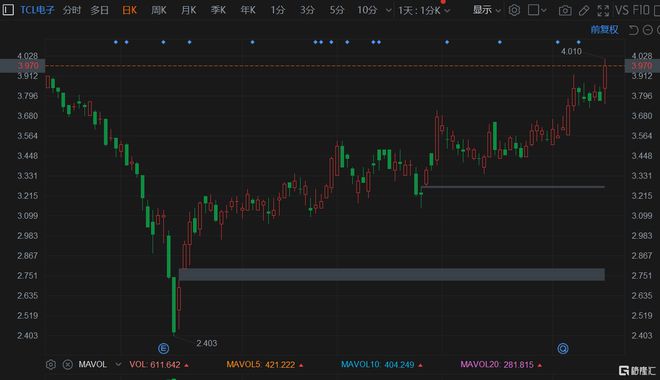This screenshot has width=660, height=380.
Task: Open the chart settings gear in top toolbar
Action: 514,10
